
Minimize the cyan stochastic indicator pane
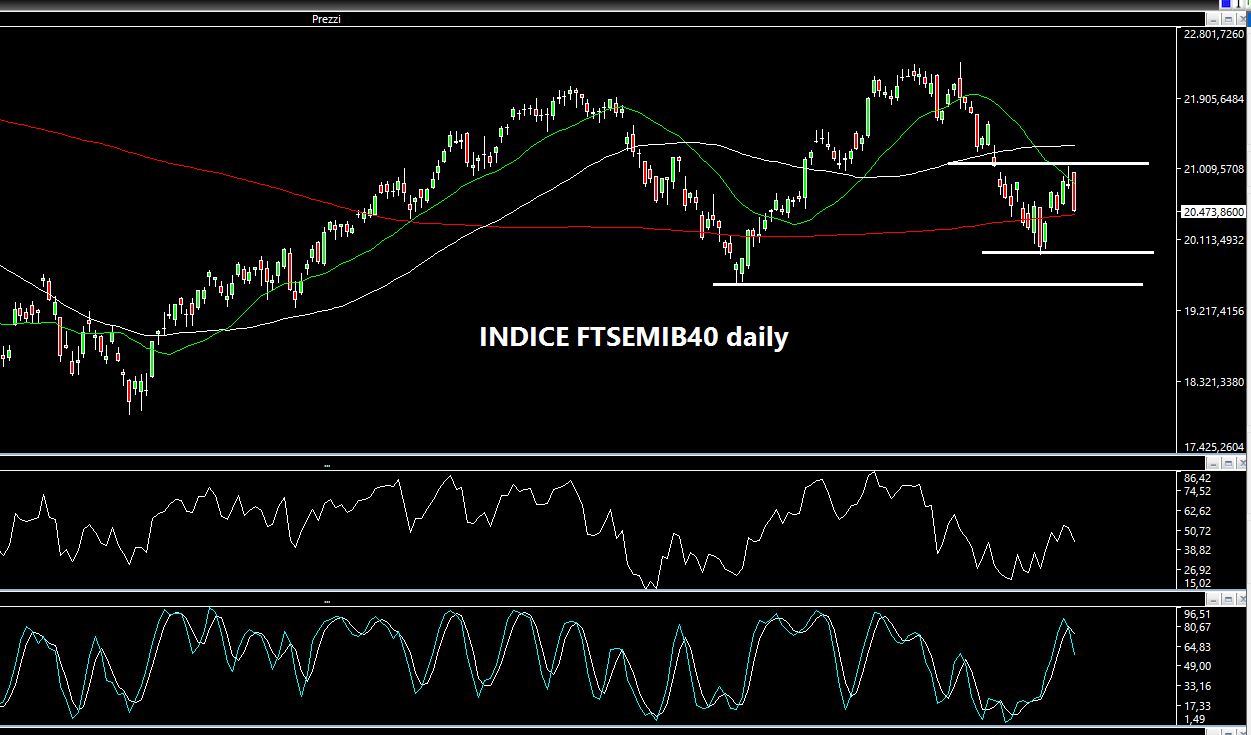(x=1213, y=600)
